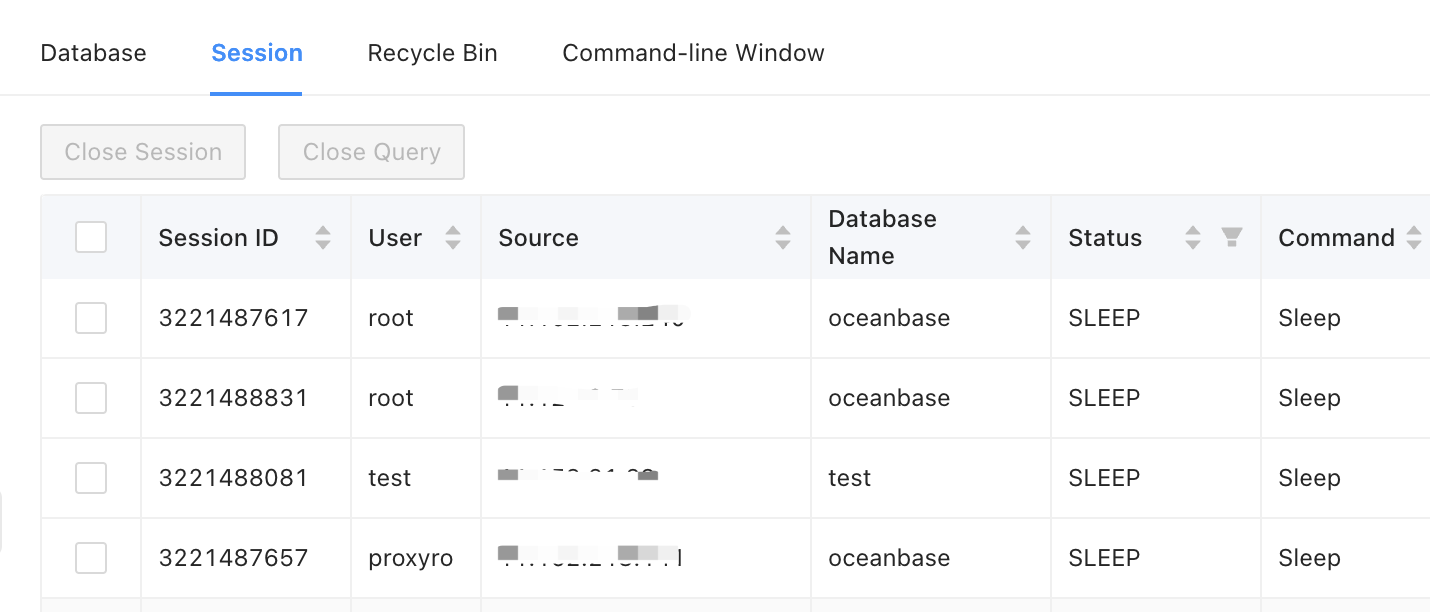Open the Recycle Bin tab
The height and width of the screenshot is (612, 1430).
432,52
